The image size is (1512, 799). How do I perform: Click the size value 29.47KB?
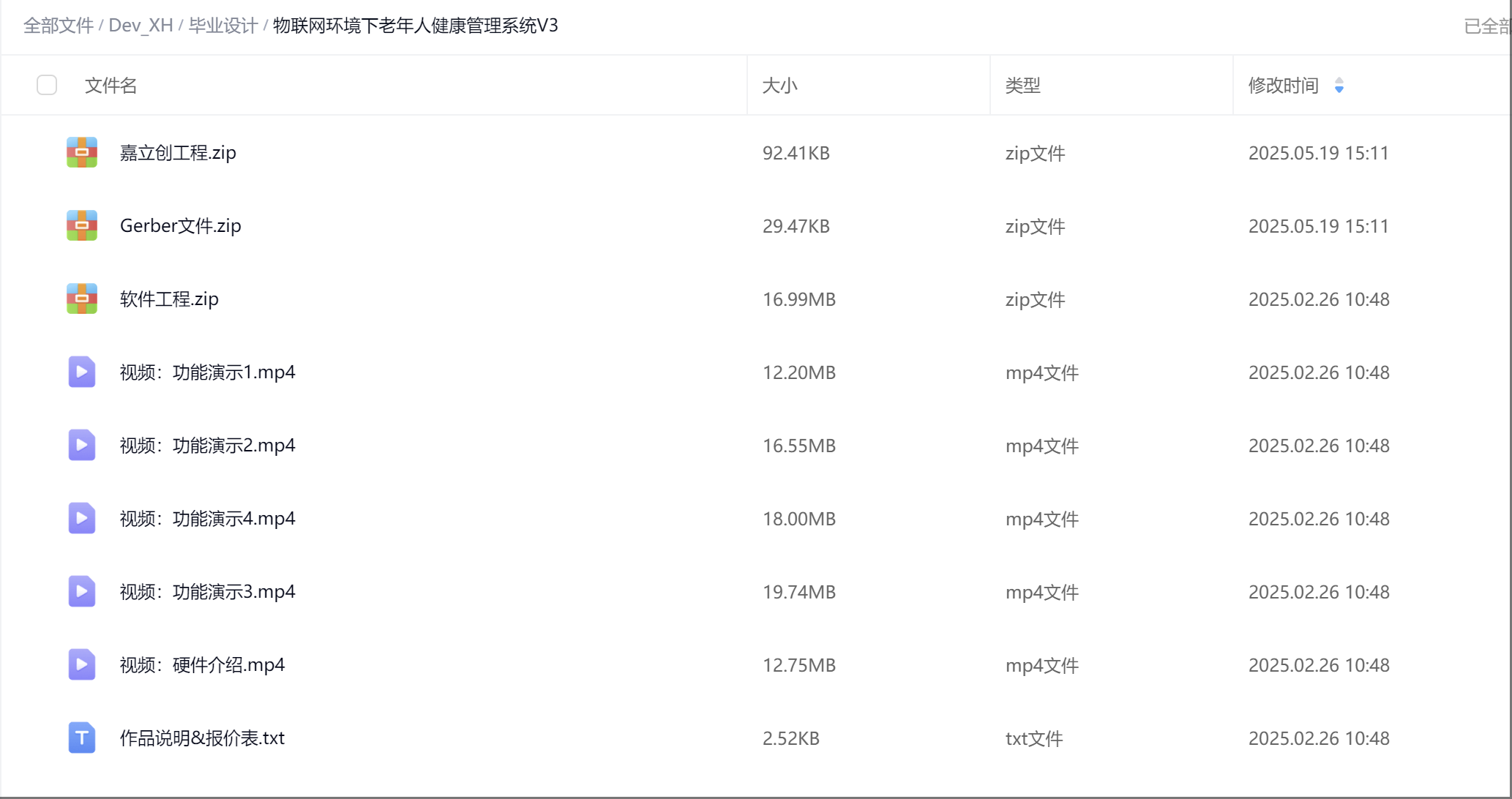[796, 226]
